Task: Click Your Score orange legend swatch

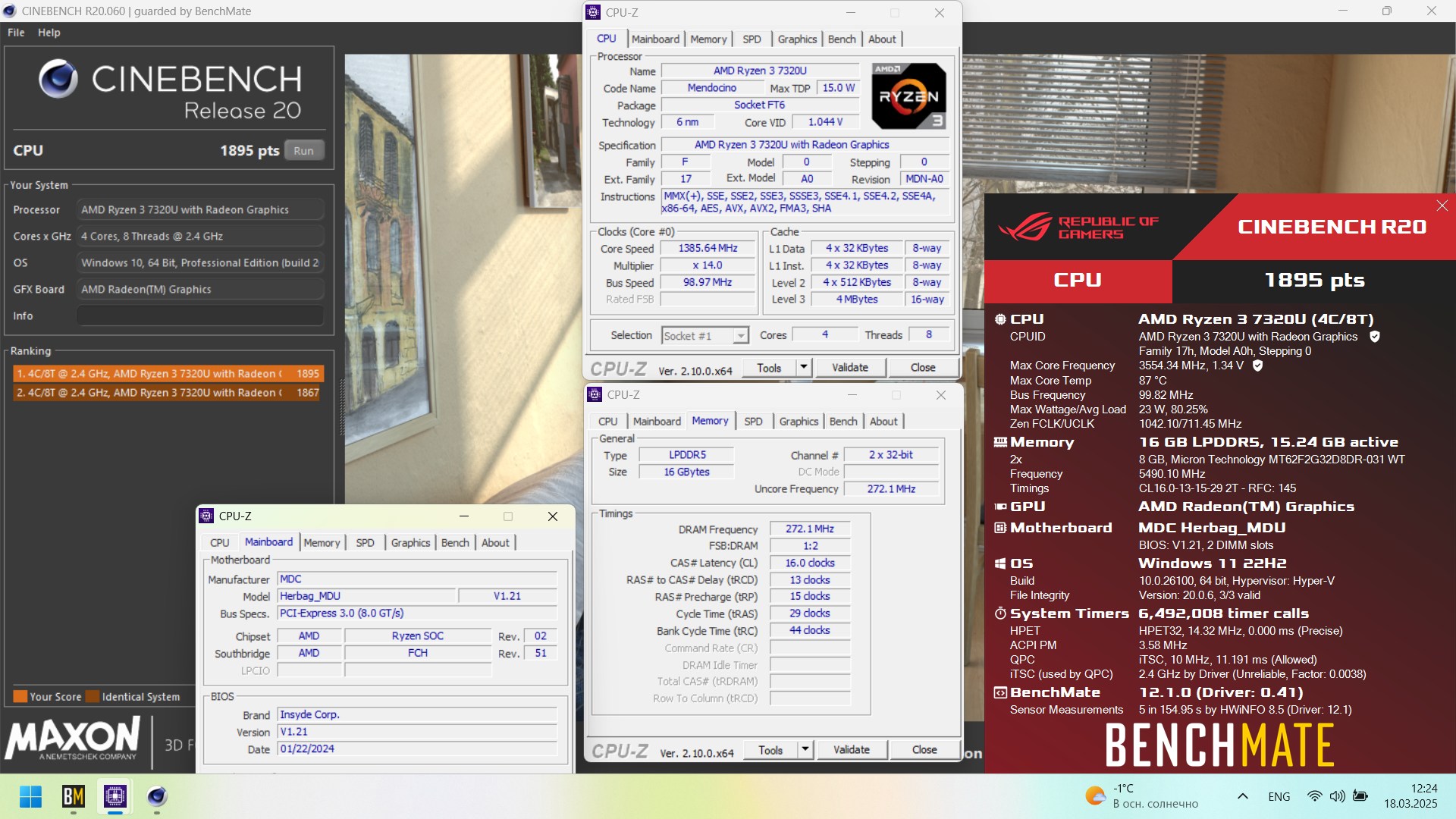Action: [x=20, y=696]
